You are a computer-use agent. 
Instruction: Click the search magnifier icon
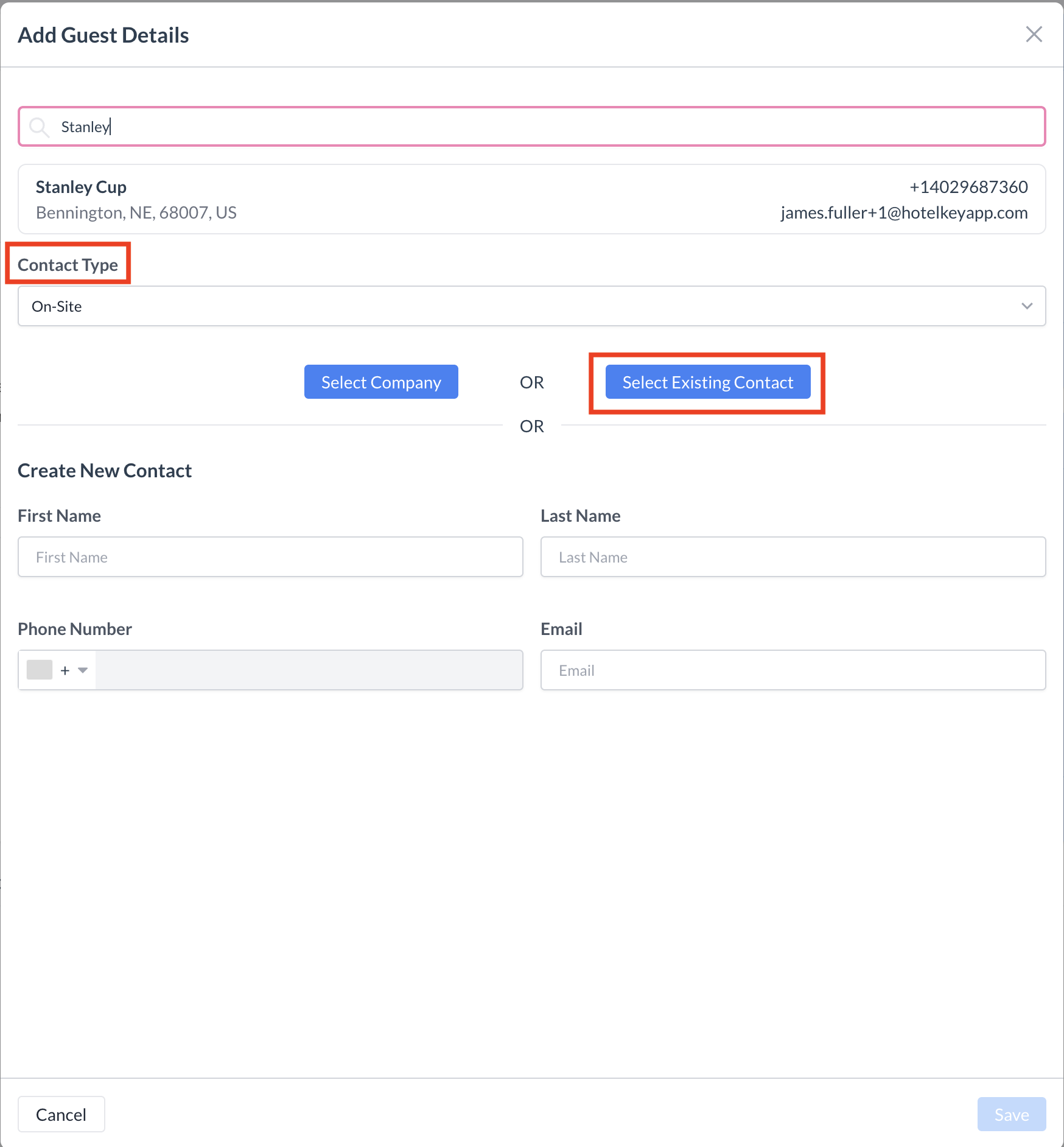pyautogui.click(x=39, y=127)
